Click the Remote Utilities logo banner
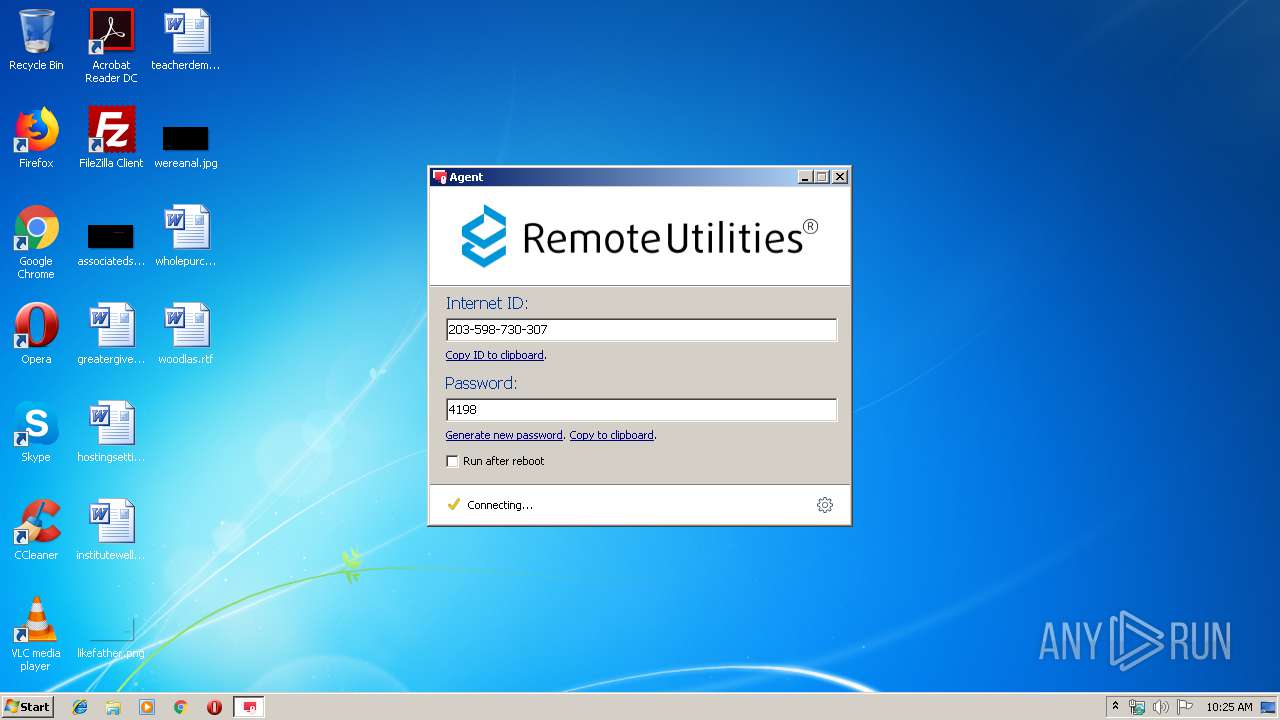 (640, 236)
